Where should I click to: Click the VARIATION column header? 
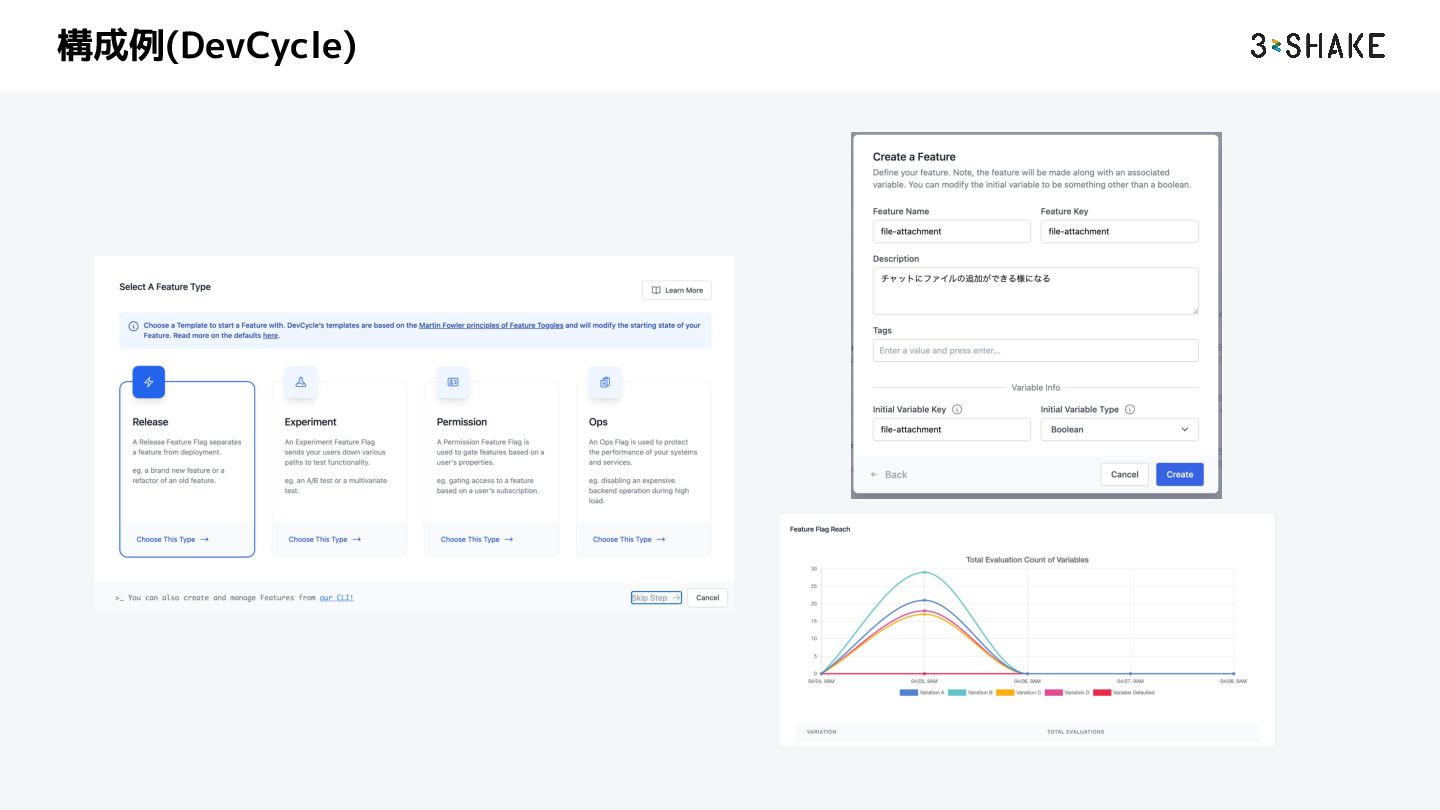coord(821,732)
